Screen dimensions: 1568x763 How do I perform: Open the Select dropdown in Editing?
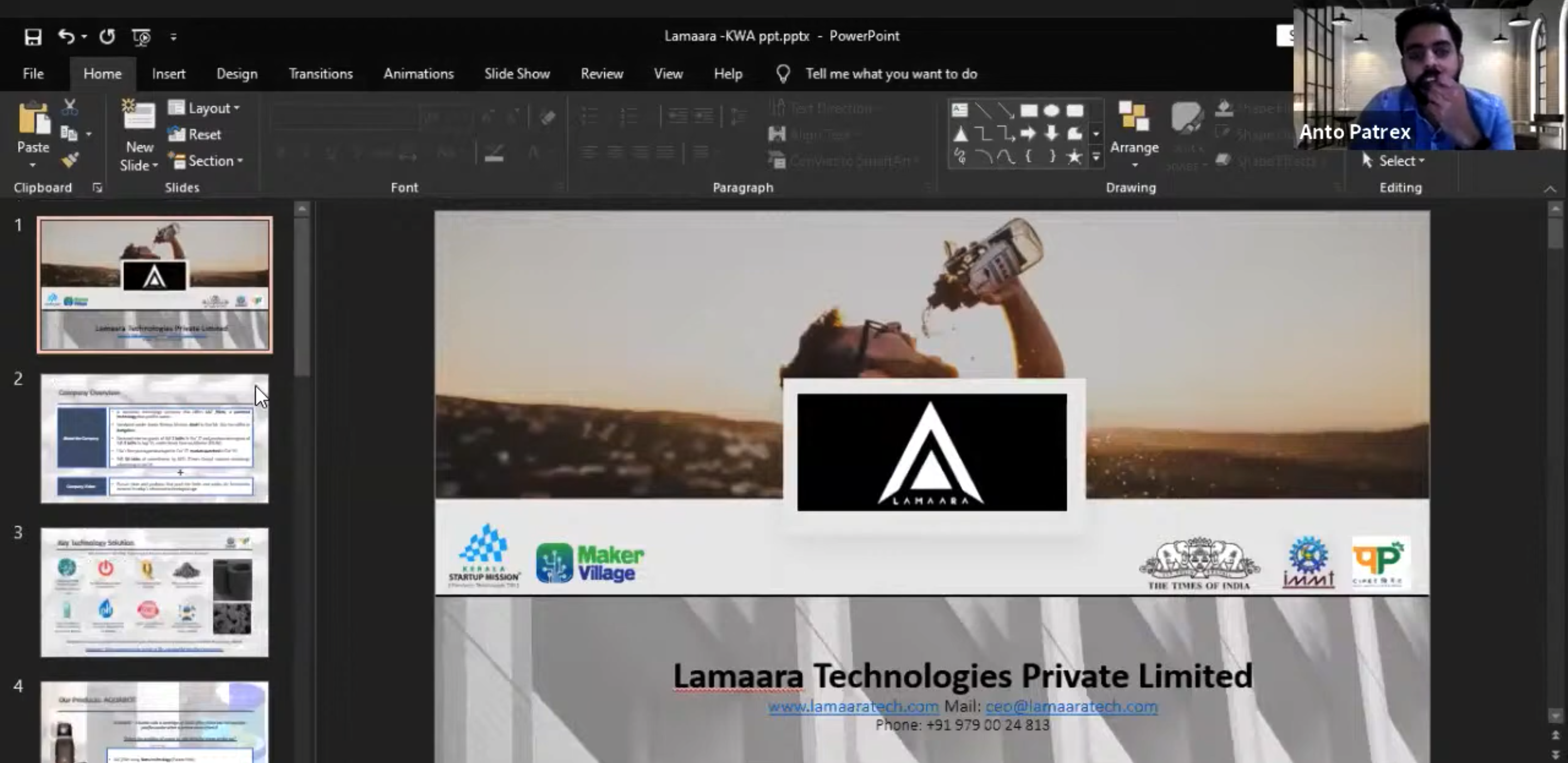point(1394,161)
